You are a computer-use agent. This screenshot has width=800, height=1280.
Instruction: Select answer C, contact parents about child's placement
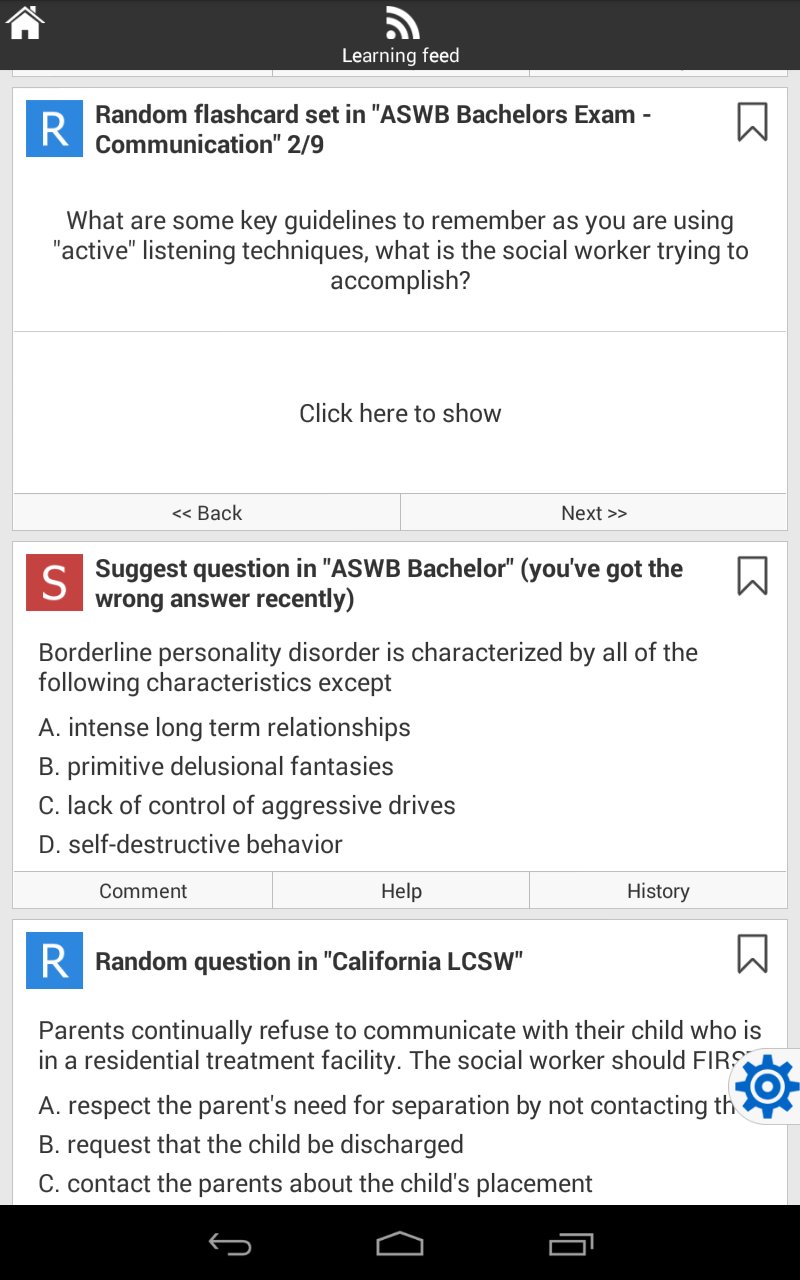[x=313, y=1183]
